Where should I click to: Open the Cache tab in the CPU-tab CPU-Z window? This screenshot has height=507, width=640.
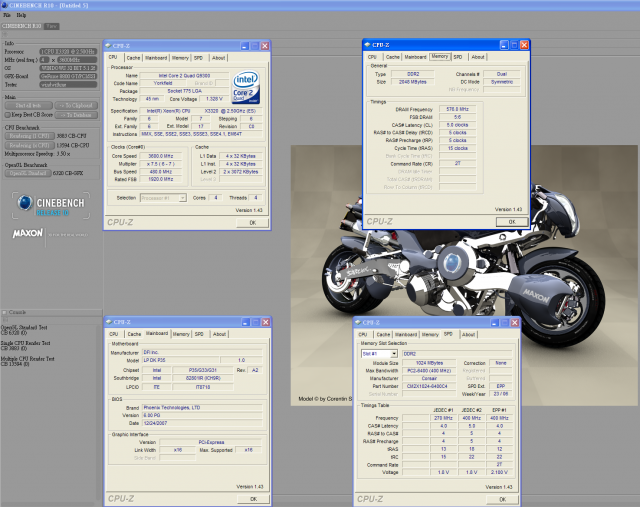[x=133, y=58]
